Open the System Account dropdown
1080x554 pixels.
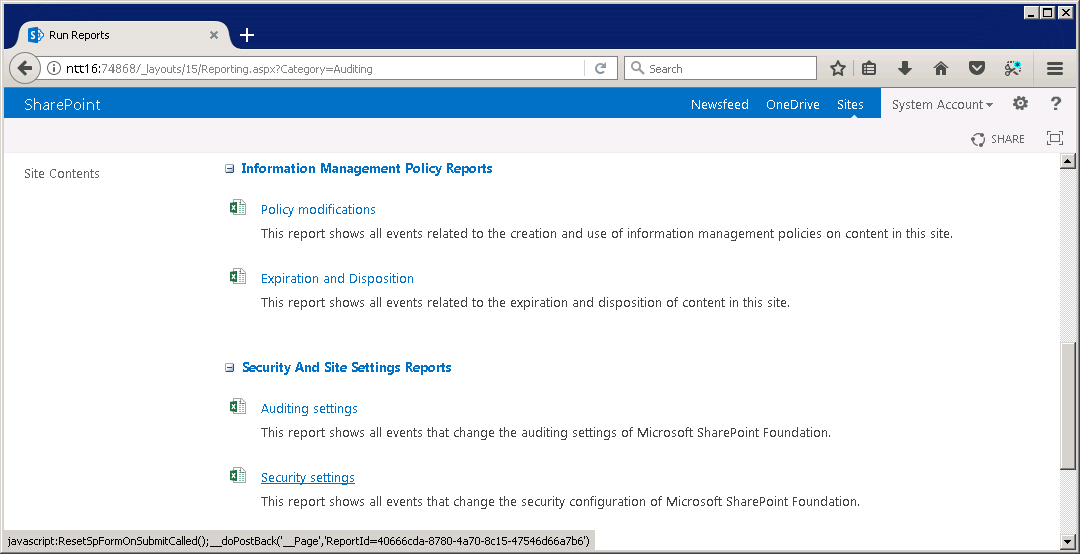(942, 105)
